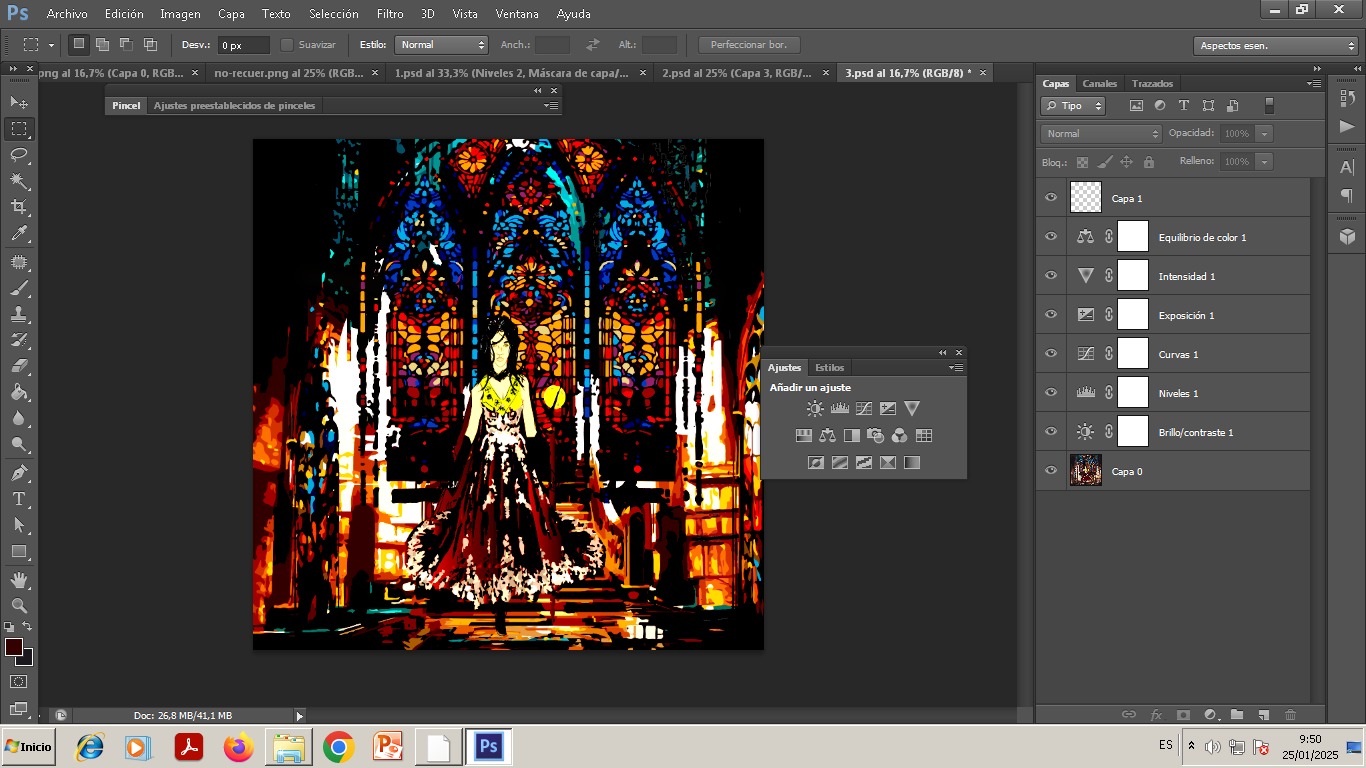Hide the Capa 1 layer
Screen dimensions: 1366x768
pos(1051,198)
